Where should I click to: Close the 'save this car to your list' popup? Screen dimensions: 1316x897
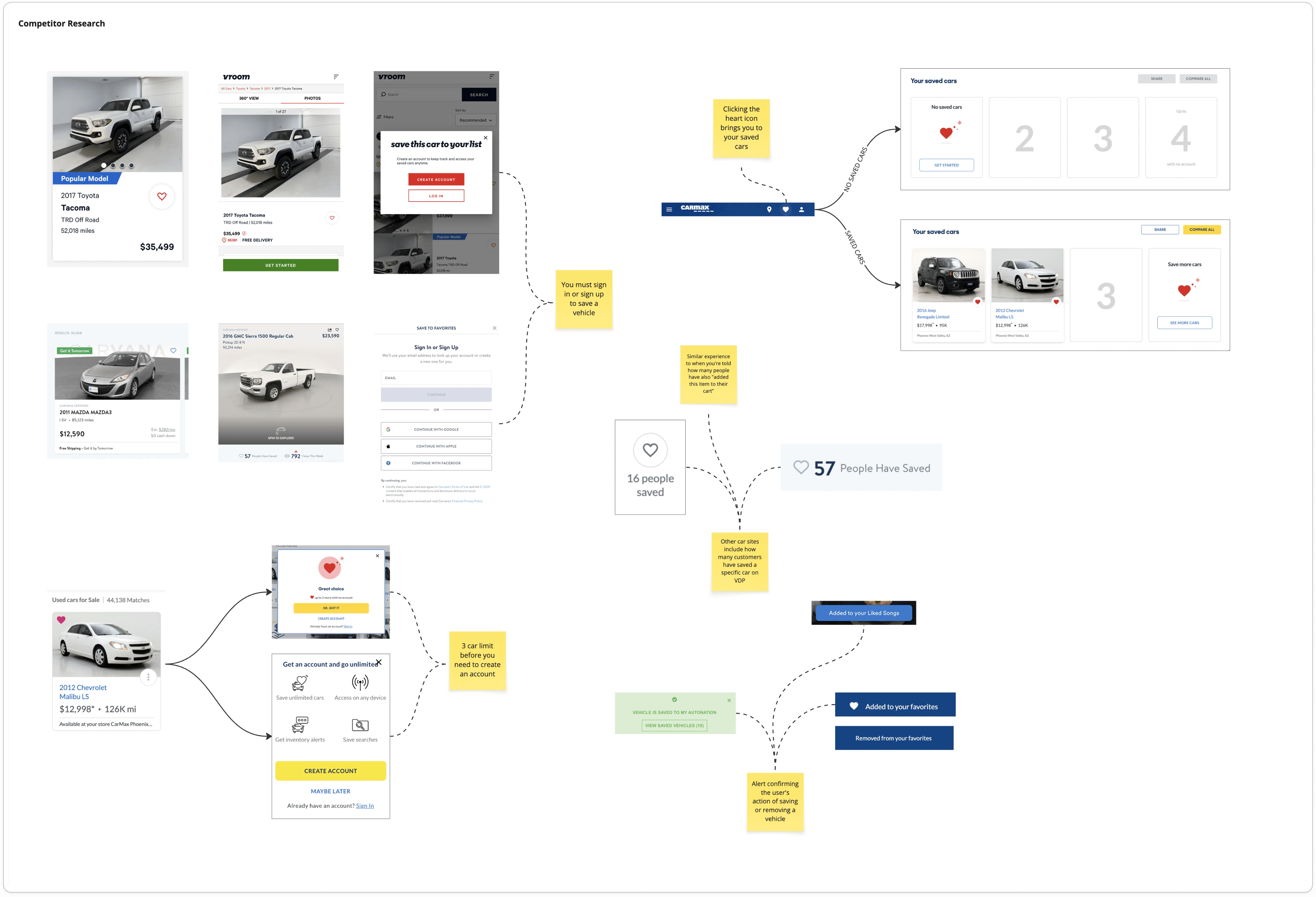coord(485,138)
